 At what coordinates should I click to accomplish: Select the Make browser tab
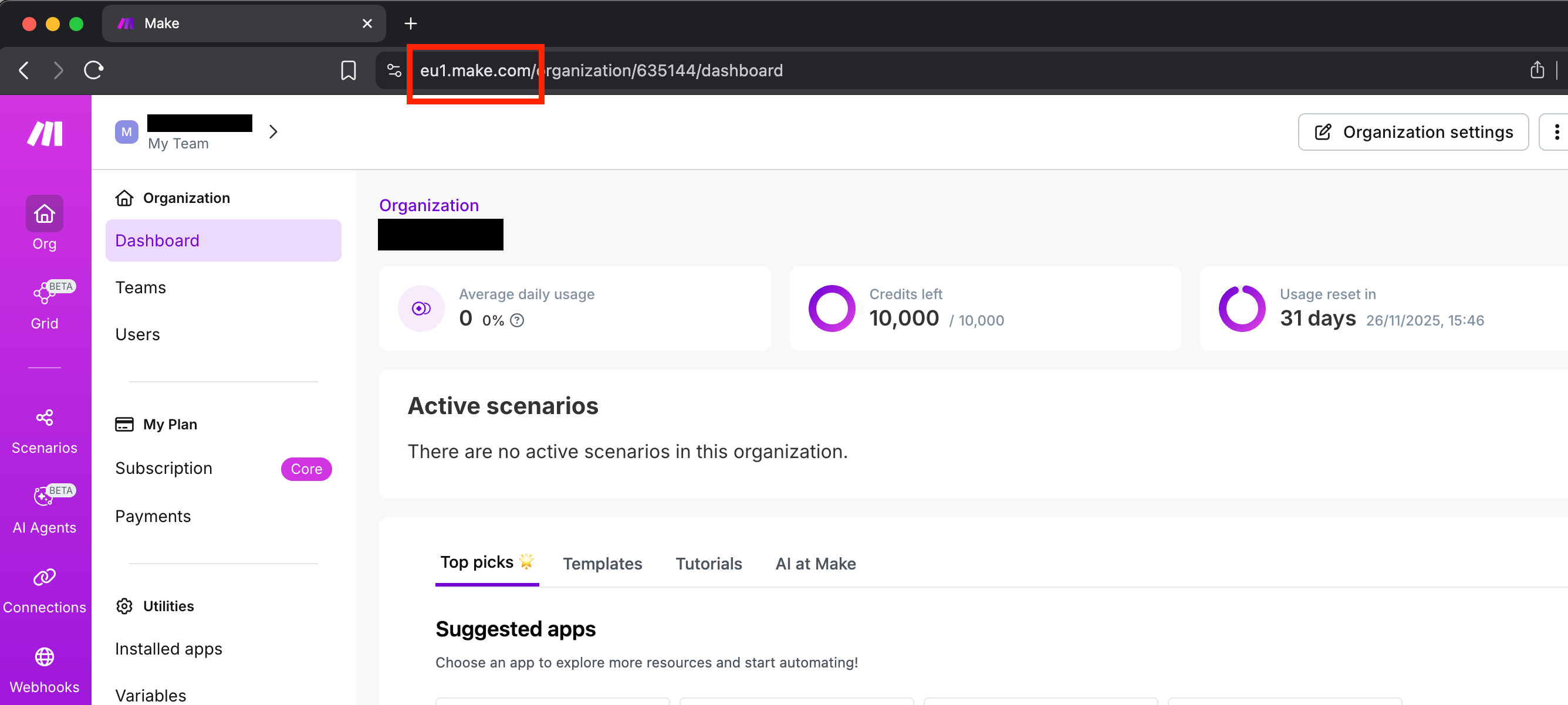[244, 23]
